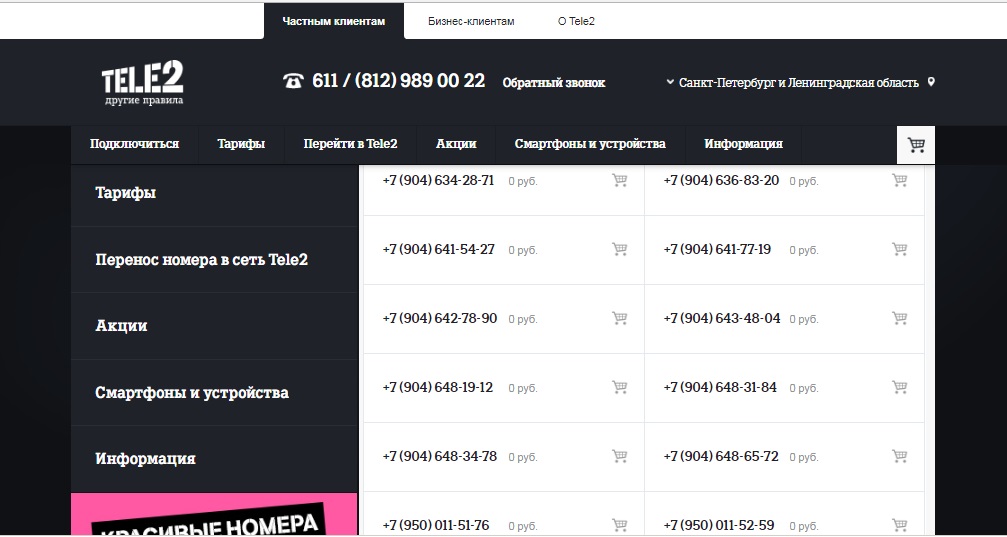Open the shopping cart in navigation bar

click(x=916, y=145)
